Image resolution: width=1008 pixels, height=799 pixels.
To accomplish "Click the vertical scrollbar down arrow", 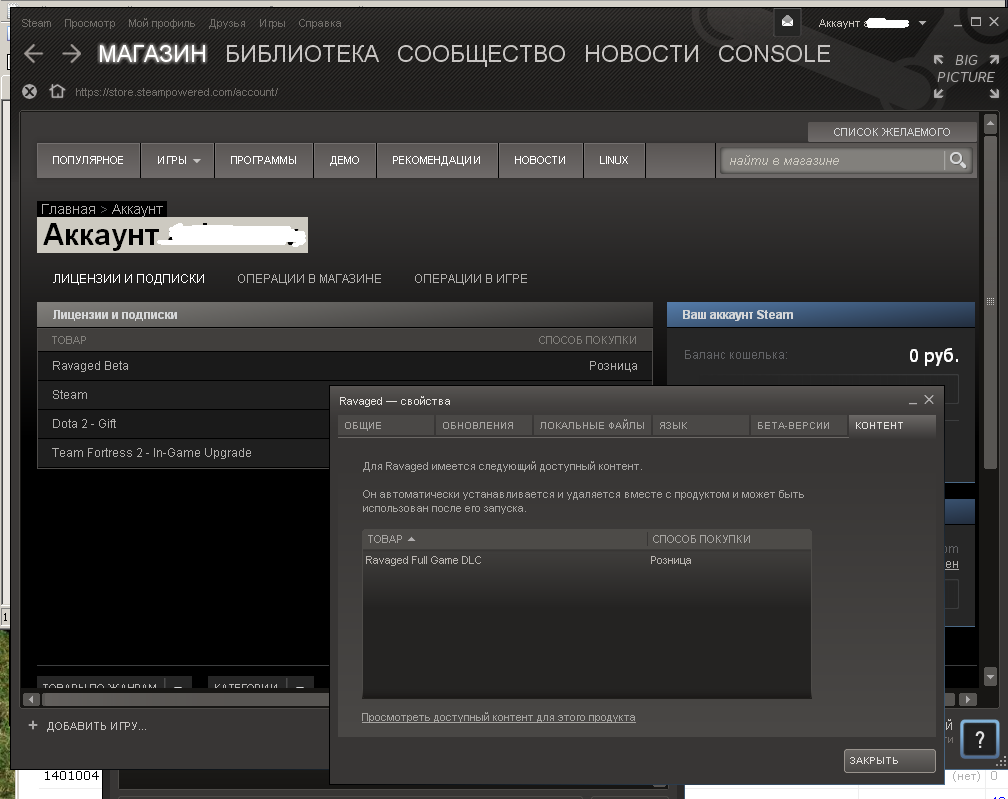I will pyautogui.click(x=990, y=676).
